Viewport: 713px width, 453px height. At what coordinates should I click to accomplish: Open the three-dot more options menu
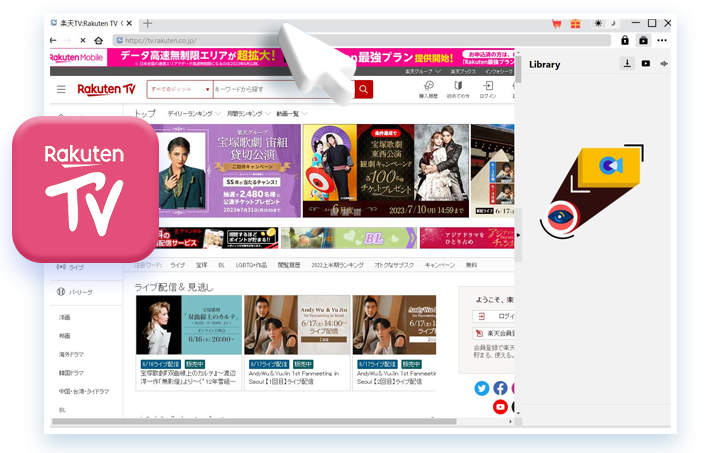coord(662,40)
